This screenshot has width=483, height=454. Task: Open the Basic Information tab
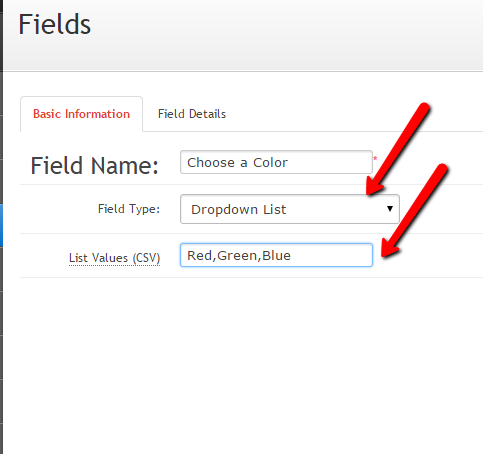point(81,114)
